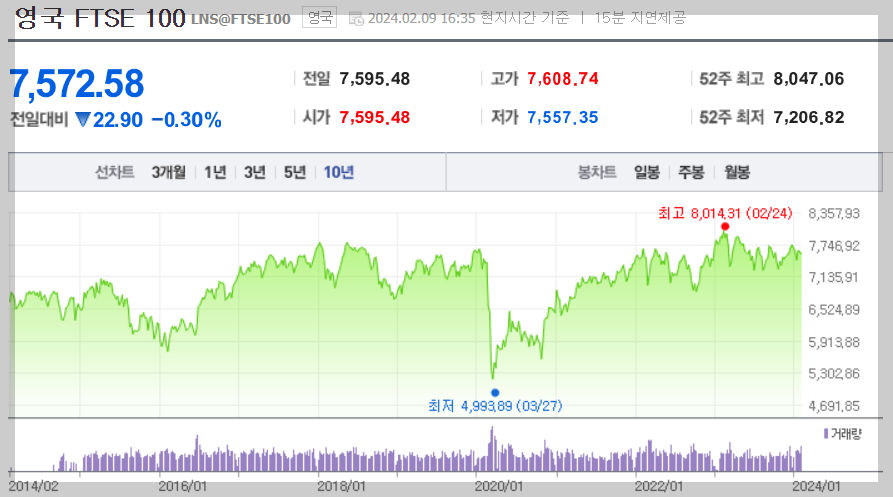893x497 pixels.
Task: Click the 52주 최저 value 7,206.82
Action: [809, 117]
